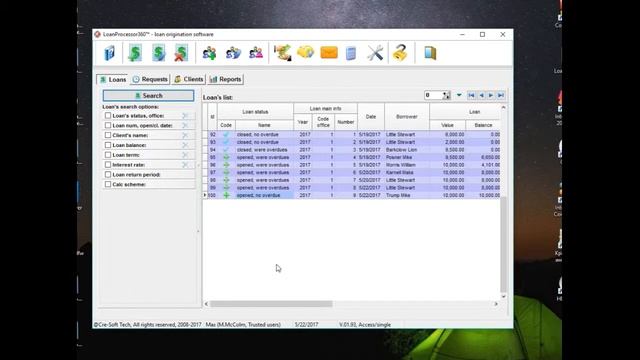
Task: Tick the Client's name checkbox
Action: tap(108, 135)
